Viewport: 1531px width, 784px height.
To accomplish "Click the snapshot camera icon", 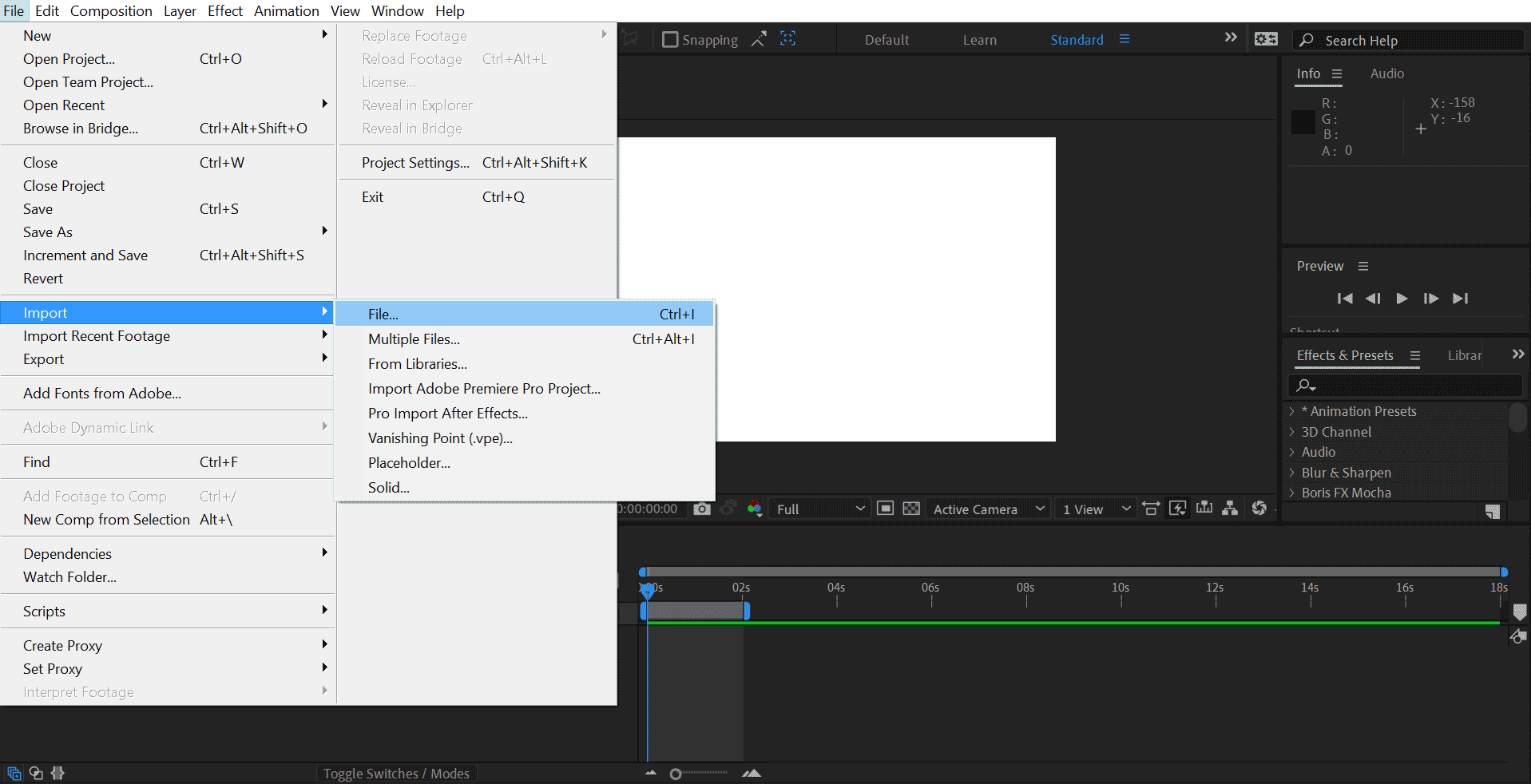I will (x=702, y=509).
